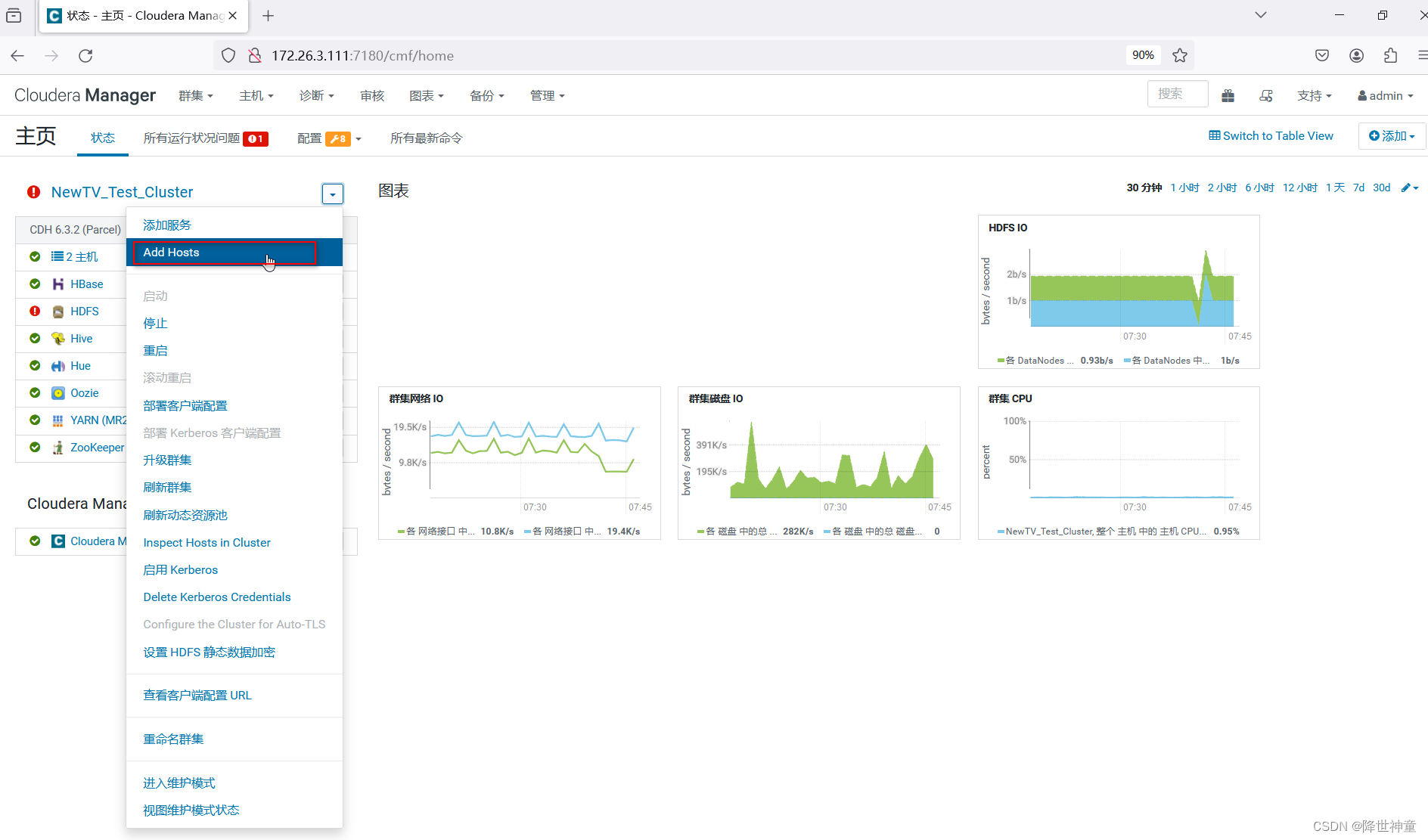The height and width of the screenshot is (840, 1428).
Task: Switch to the 所有最新命令 tab
Action: [426, 138]
